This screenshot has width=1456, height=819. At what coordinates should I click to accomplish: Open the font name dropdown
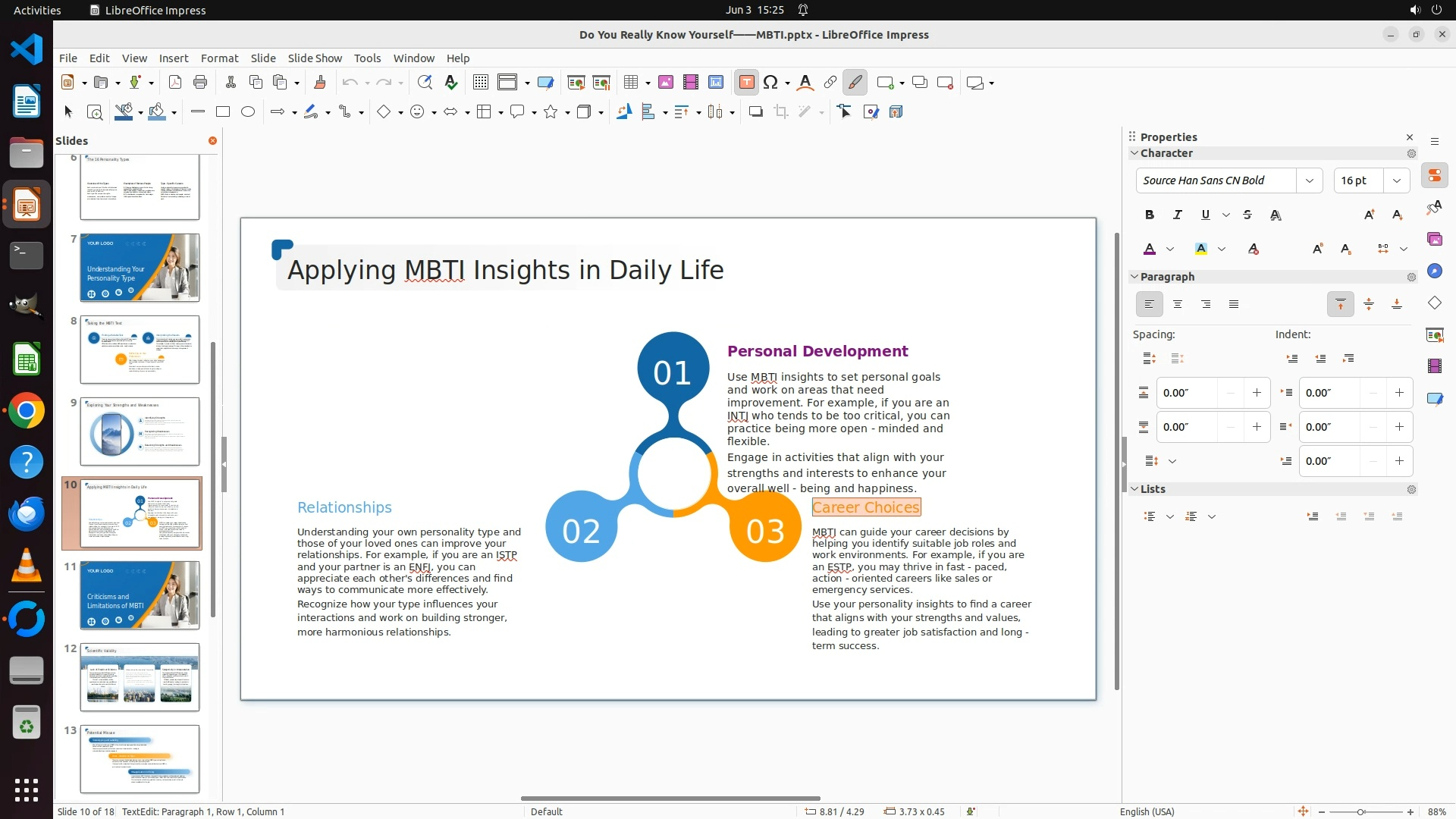point(1309,180)
